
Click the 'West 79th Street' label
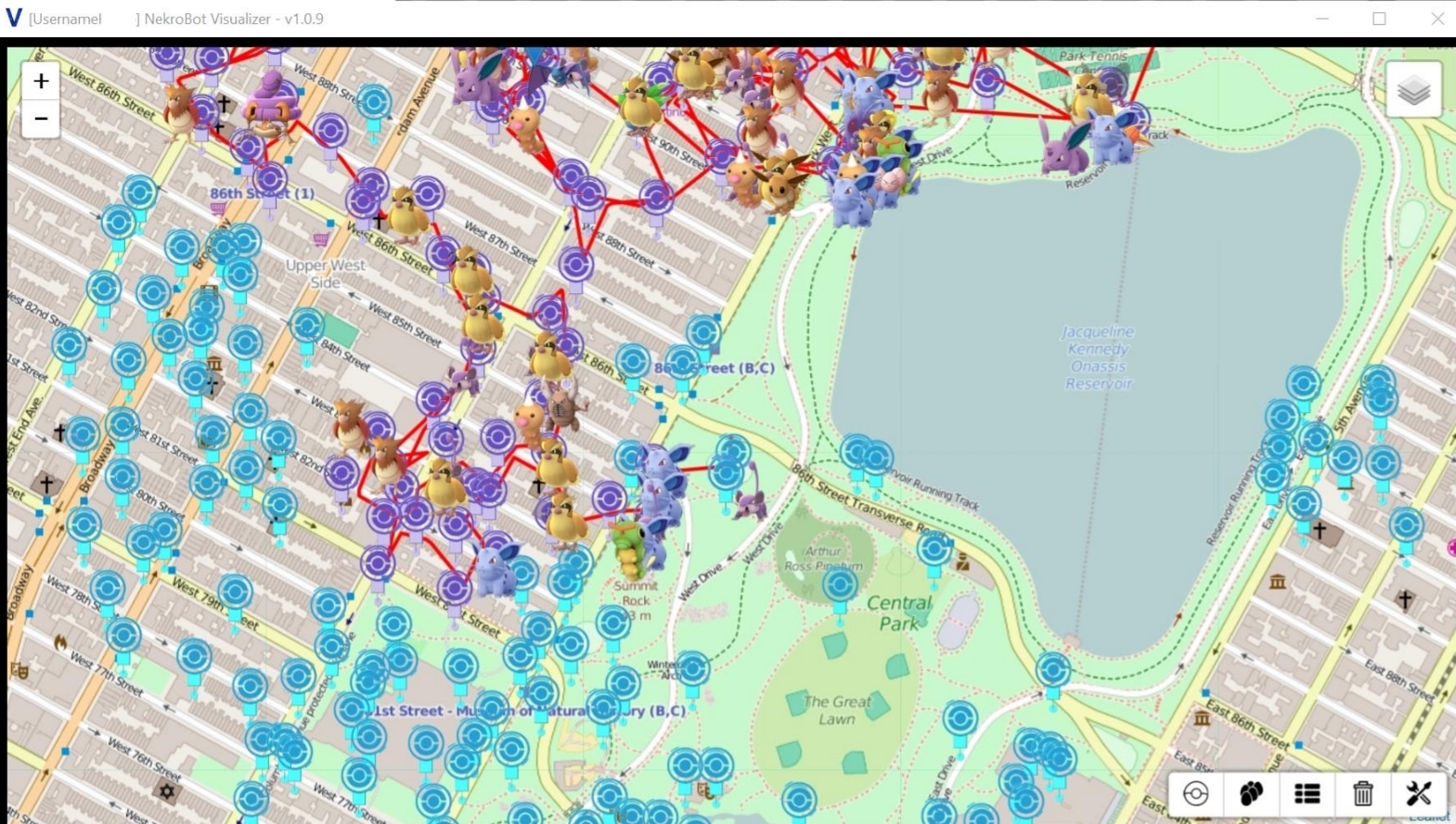pos(215,603)
